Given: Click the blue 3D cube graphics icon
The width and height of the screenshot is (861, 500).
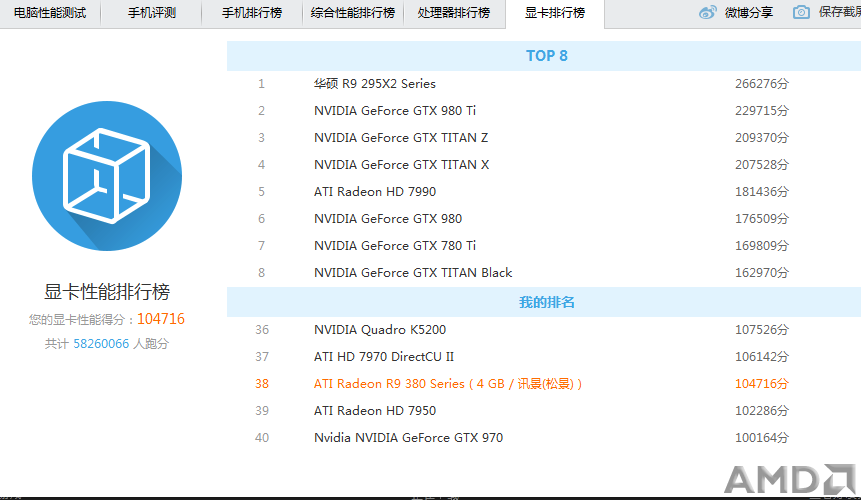Looking at the screenshot, I should [107, 176].
